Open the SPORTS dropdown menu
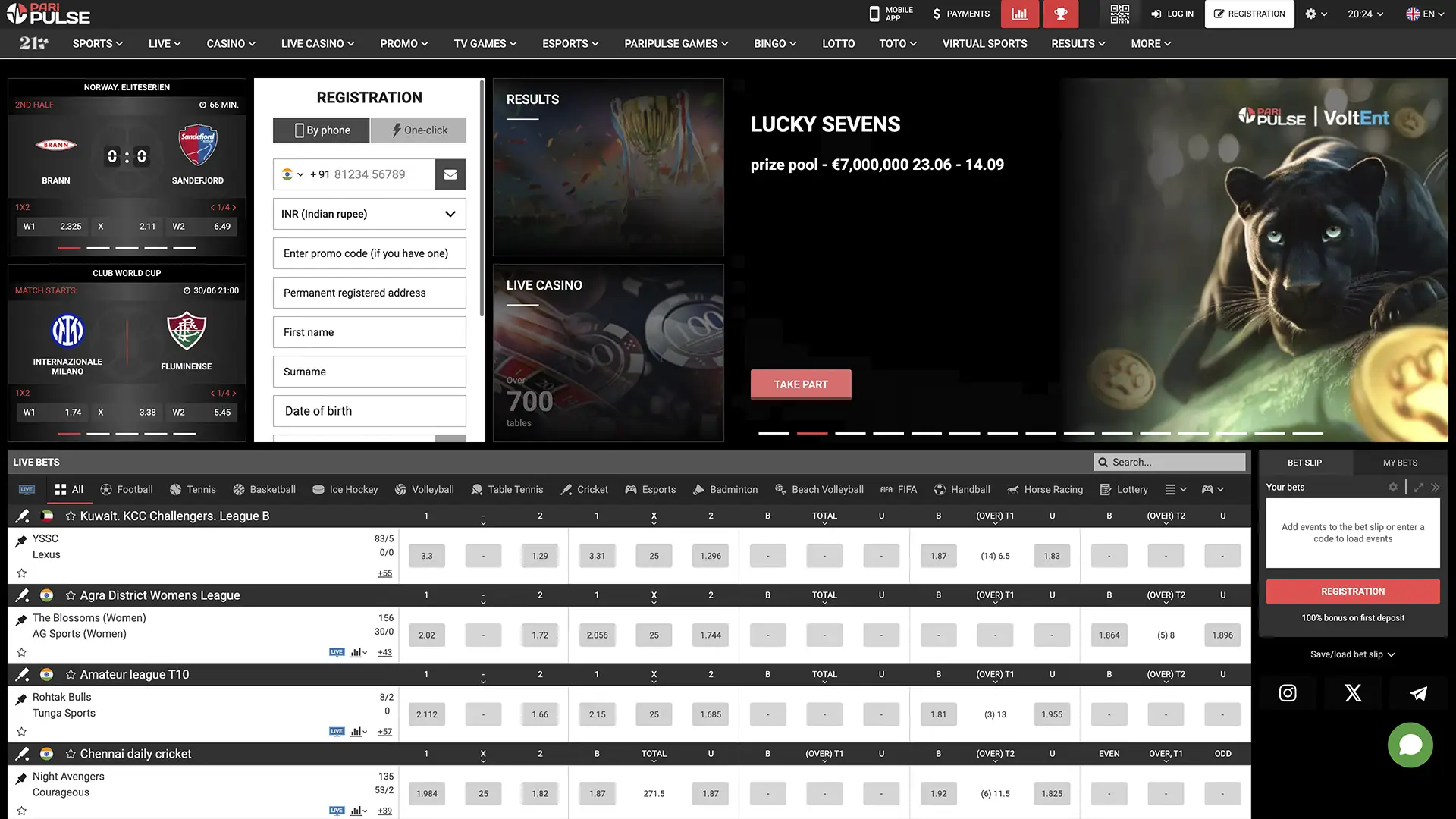 pos(98,44)
